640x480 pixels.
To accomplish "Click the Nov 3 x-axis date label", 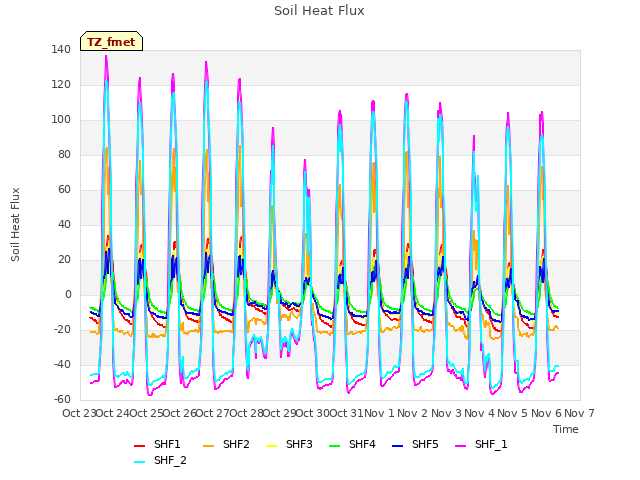I will tap(447, 413).
